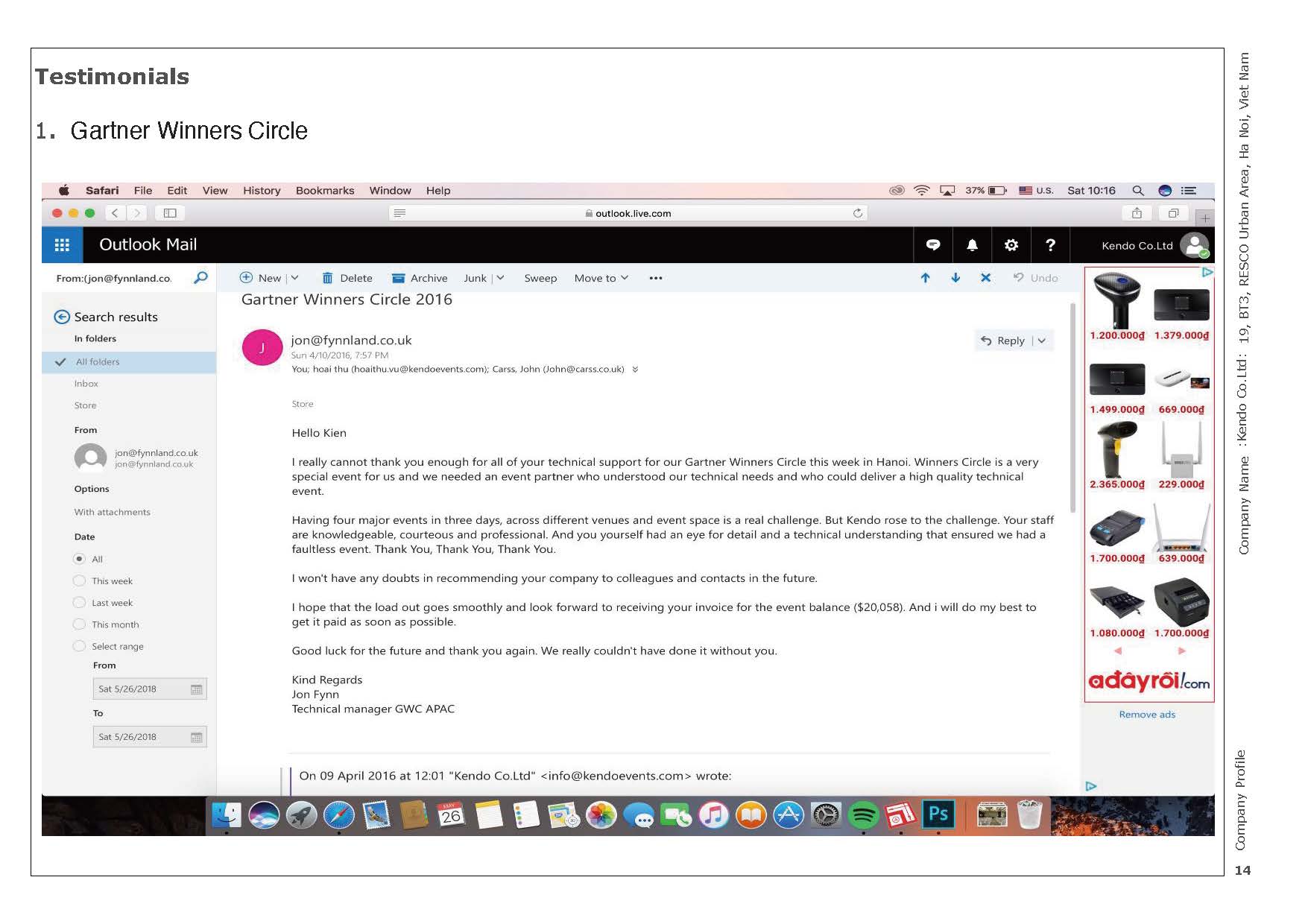Viewport: 1308px width, 924px height.
Task: Expand the New dropdown arrow
Action: click(x=295, y=278)
